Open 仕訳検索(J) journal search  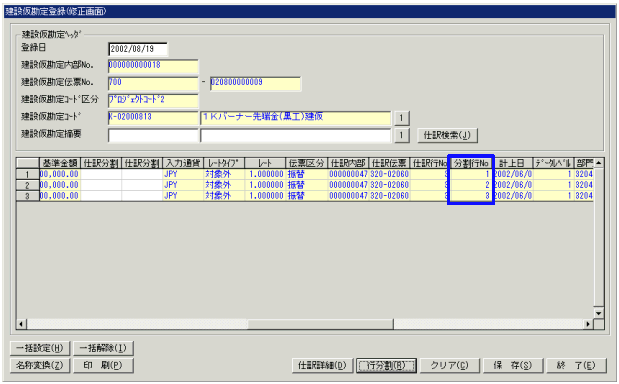[447, 135]
